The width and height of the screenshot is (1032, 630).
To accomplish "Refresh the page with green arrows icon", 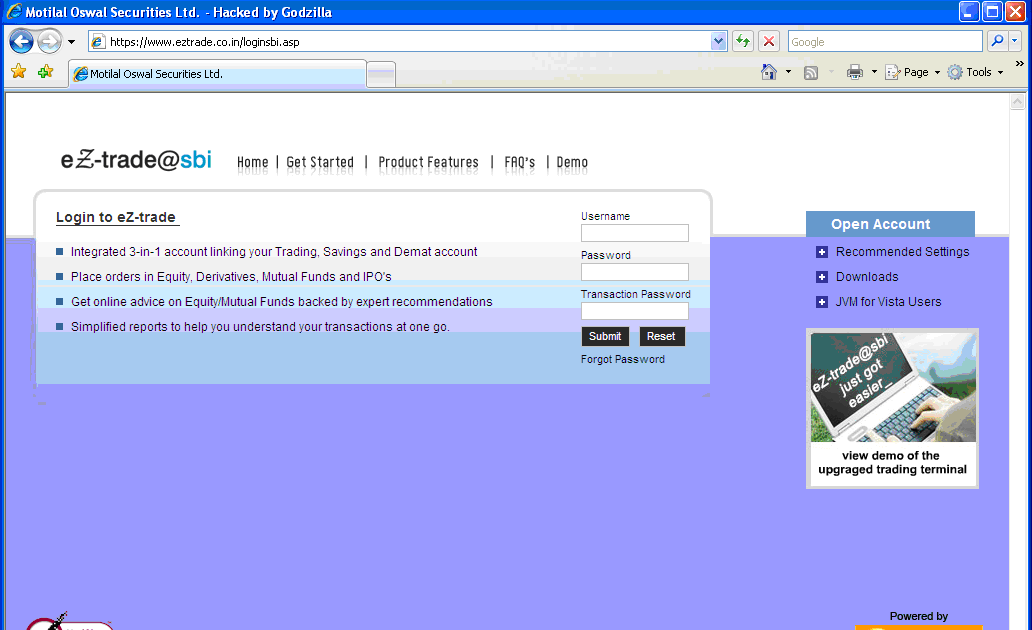I will [743, 41].
